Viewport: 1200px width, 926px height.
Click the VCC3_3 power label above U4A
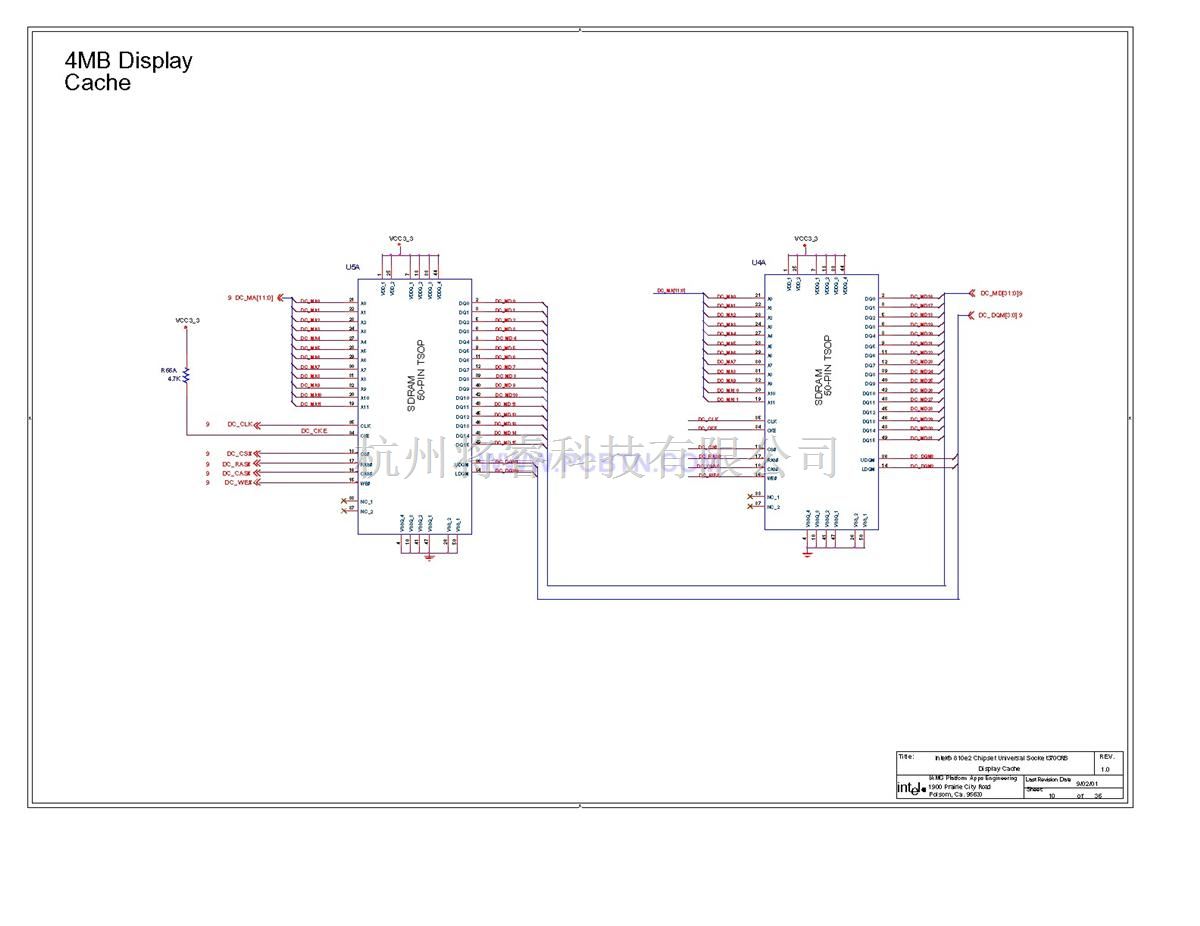click(805, 239)
